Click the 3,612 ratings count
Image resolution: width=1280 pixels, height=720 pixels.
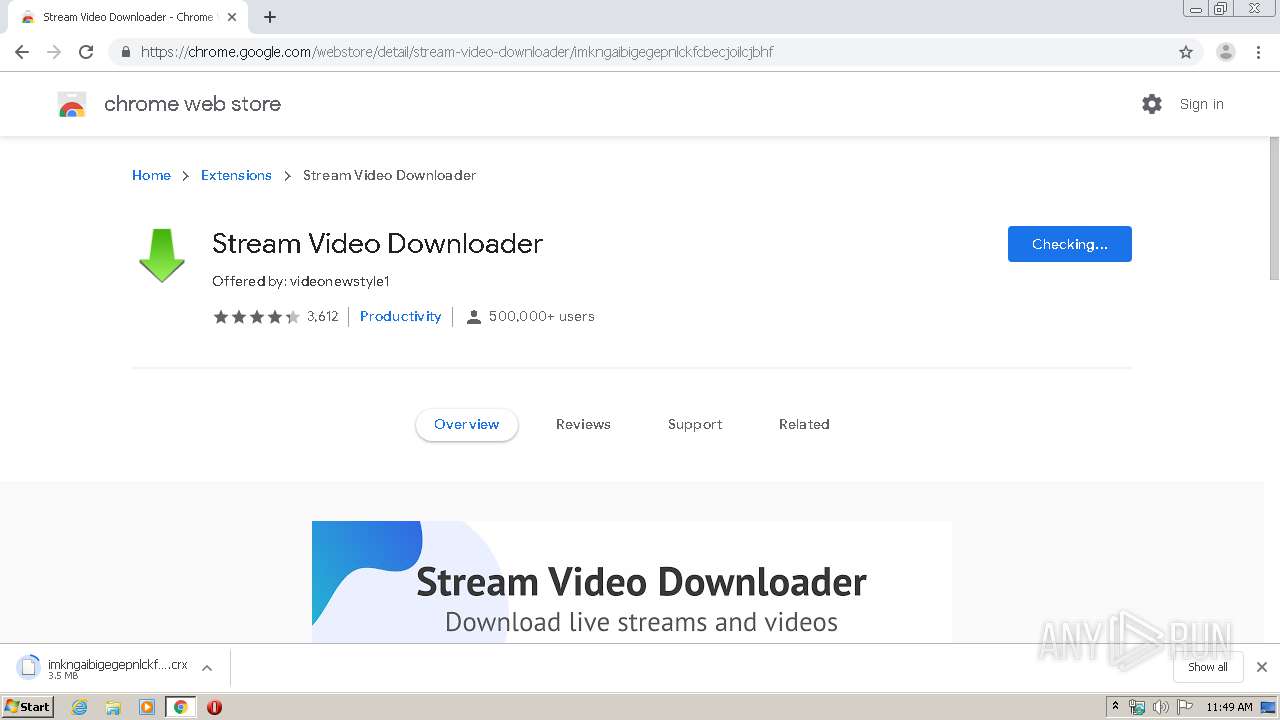(x=323, y=316)
